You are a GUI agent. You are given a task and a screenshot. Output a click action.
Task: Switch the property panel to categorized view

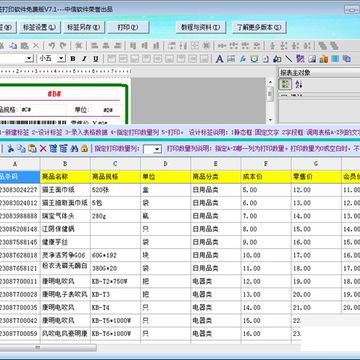285,84
